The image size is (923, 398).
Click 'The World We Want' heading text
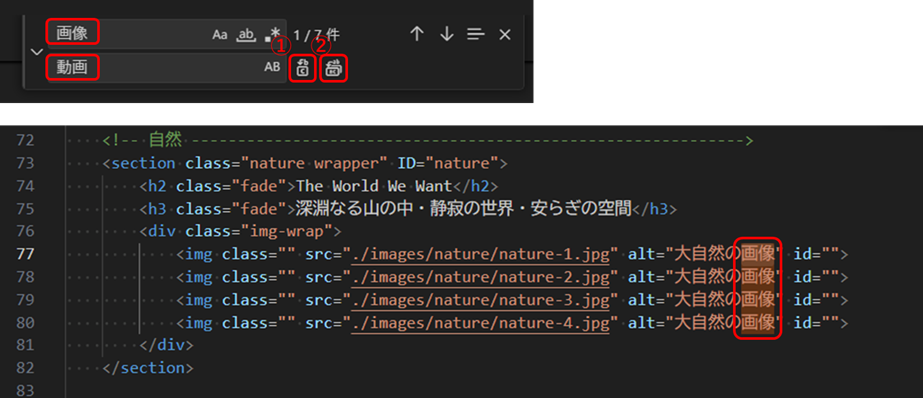point(374,186)
